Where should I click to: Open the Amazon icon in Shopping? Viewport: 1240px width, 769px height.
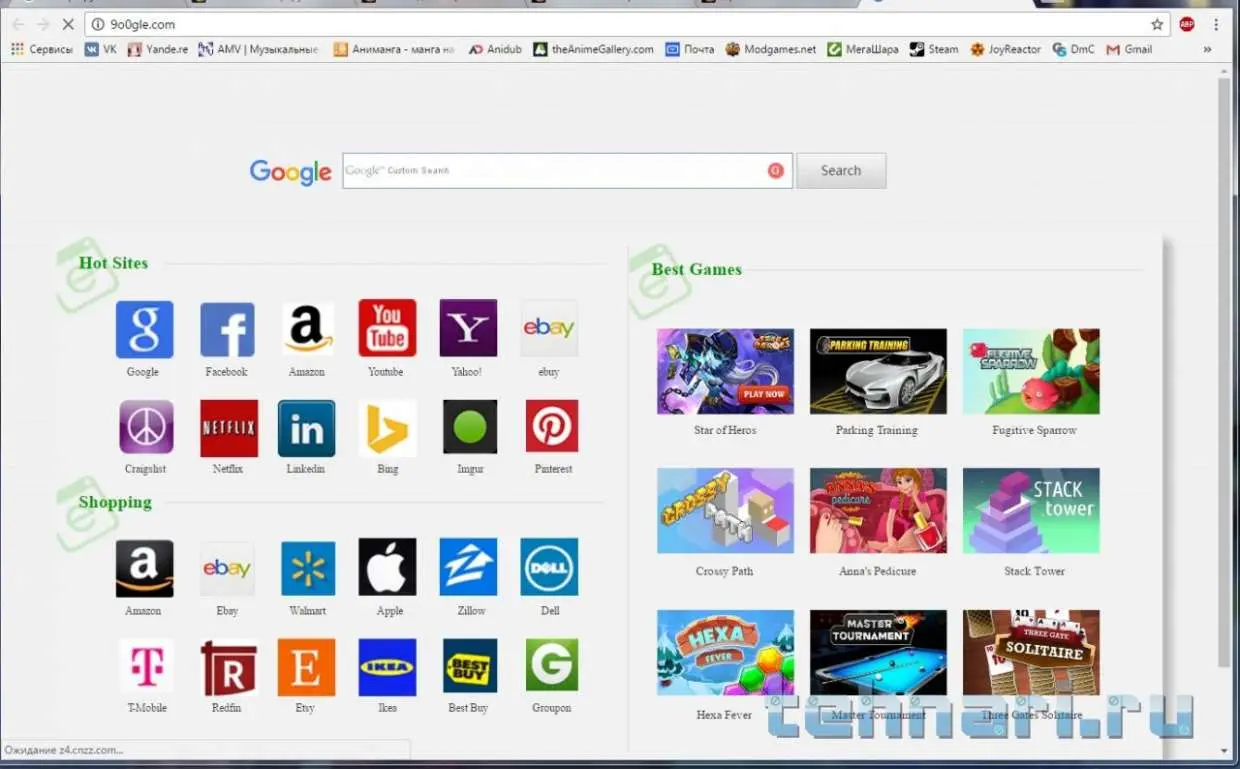tap(144, 568)
